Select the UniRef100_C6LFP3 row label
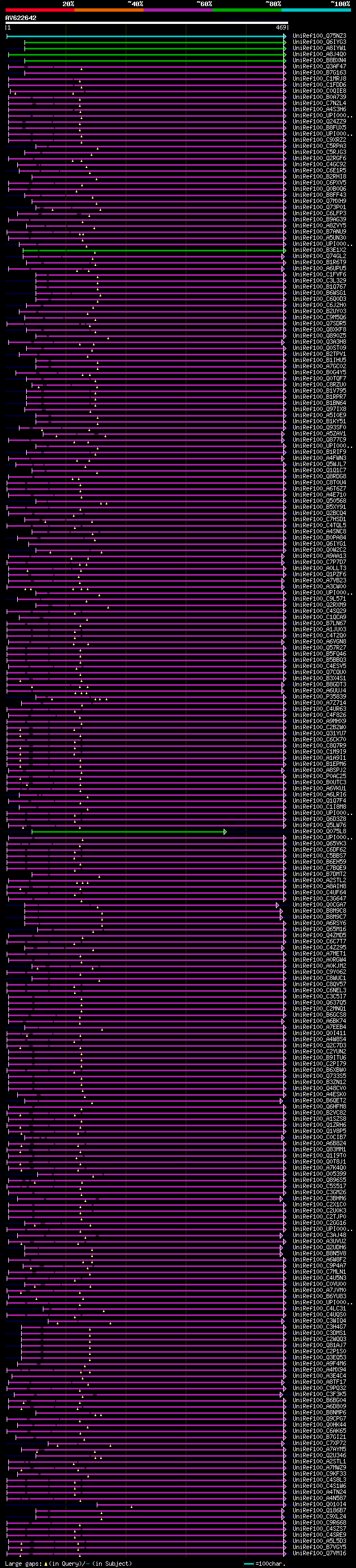356x1568 pixels. (319, 214)
